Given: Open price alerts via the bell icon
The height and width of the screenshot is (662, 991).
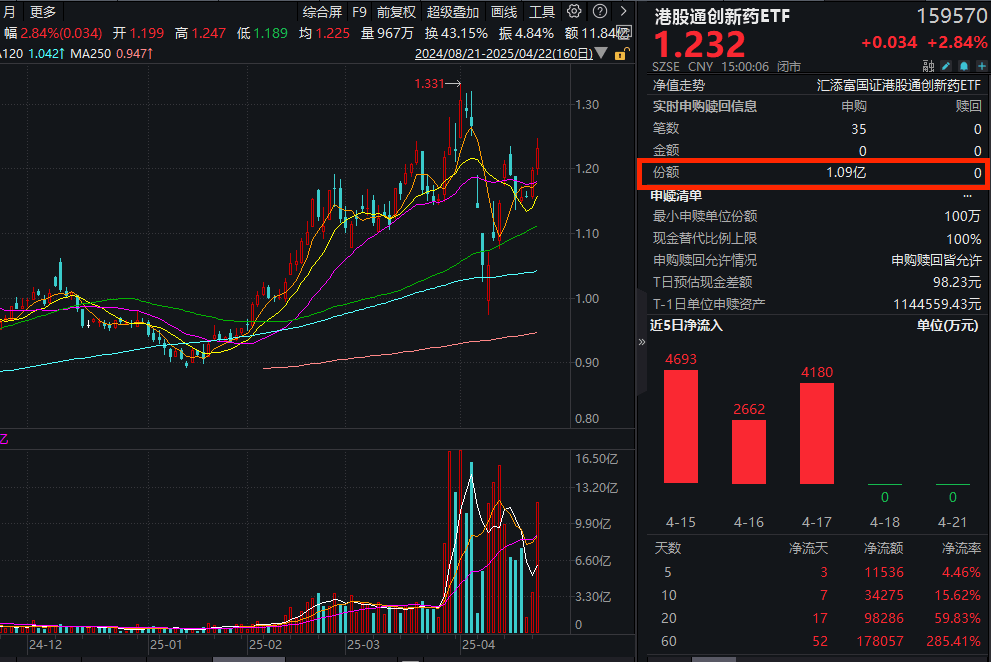Looking at the screenshot, I should coord(962,66).
